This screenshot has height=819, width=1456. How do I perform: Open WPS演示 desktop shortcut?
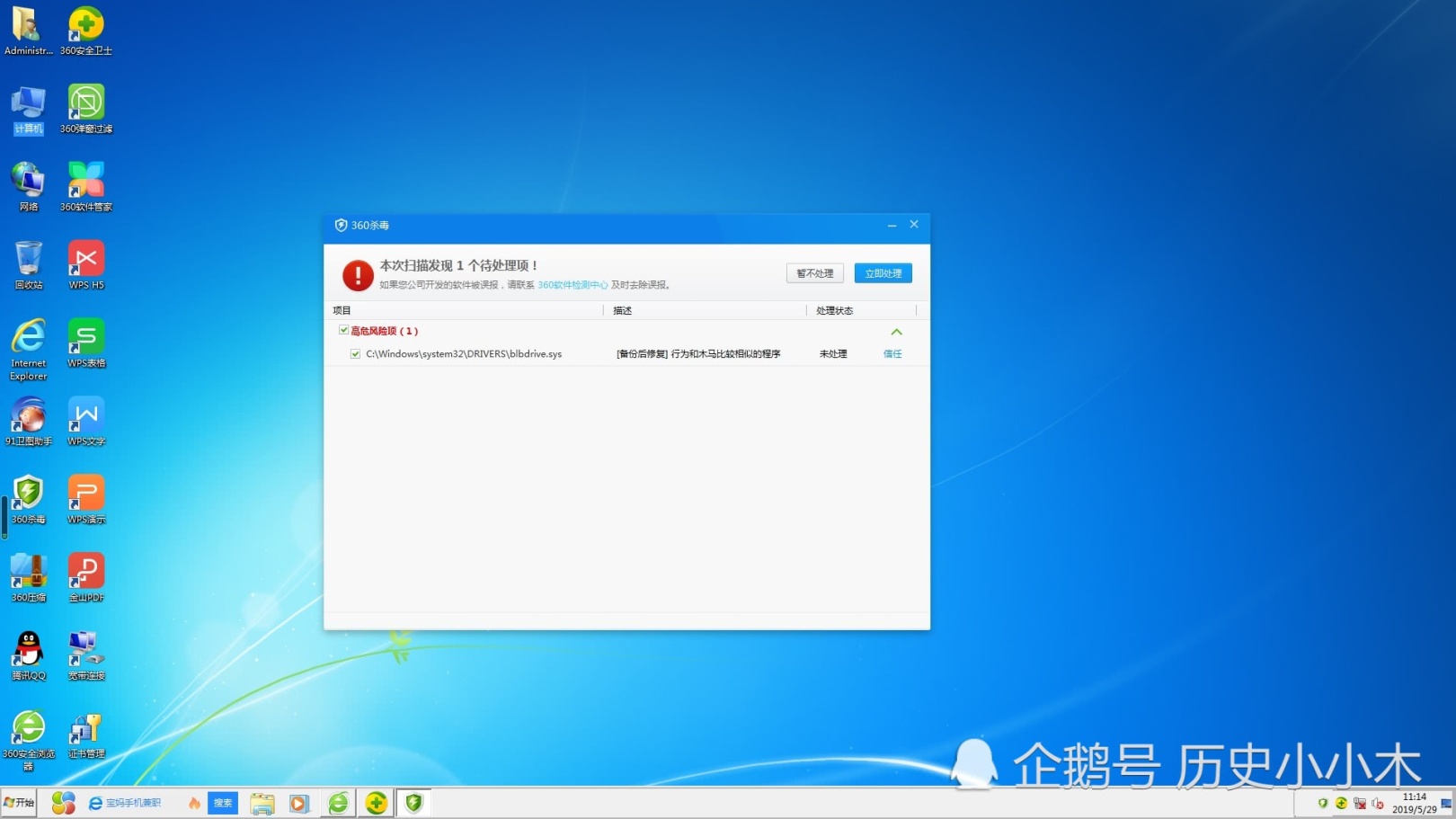tap(86, 500)
